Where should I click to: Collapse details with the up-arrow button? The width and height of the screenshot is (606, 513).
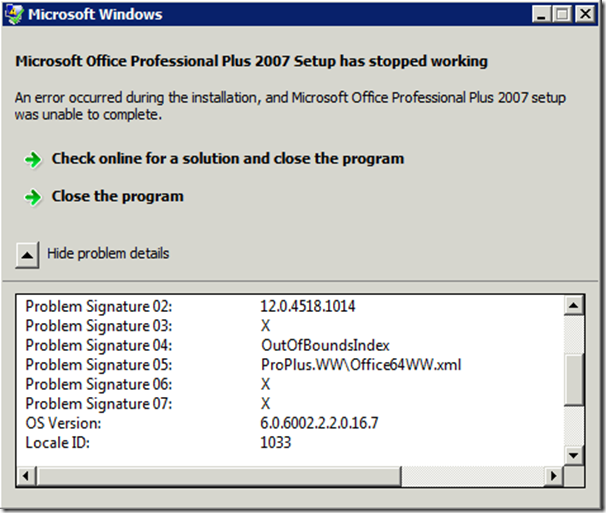click(x=28, y=254)
